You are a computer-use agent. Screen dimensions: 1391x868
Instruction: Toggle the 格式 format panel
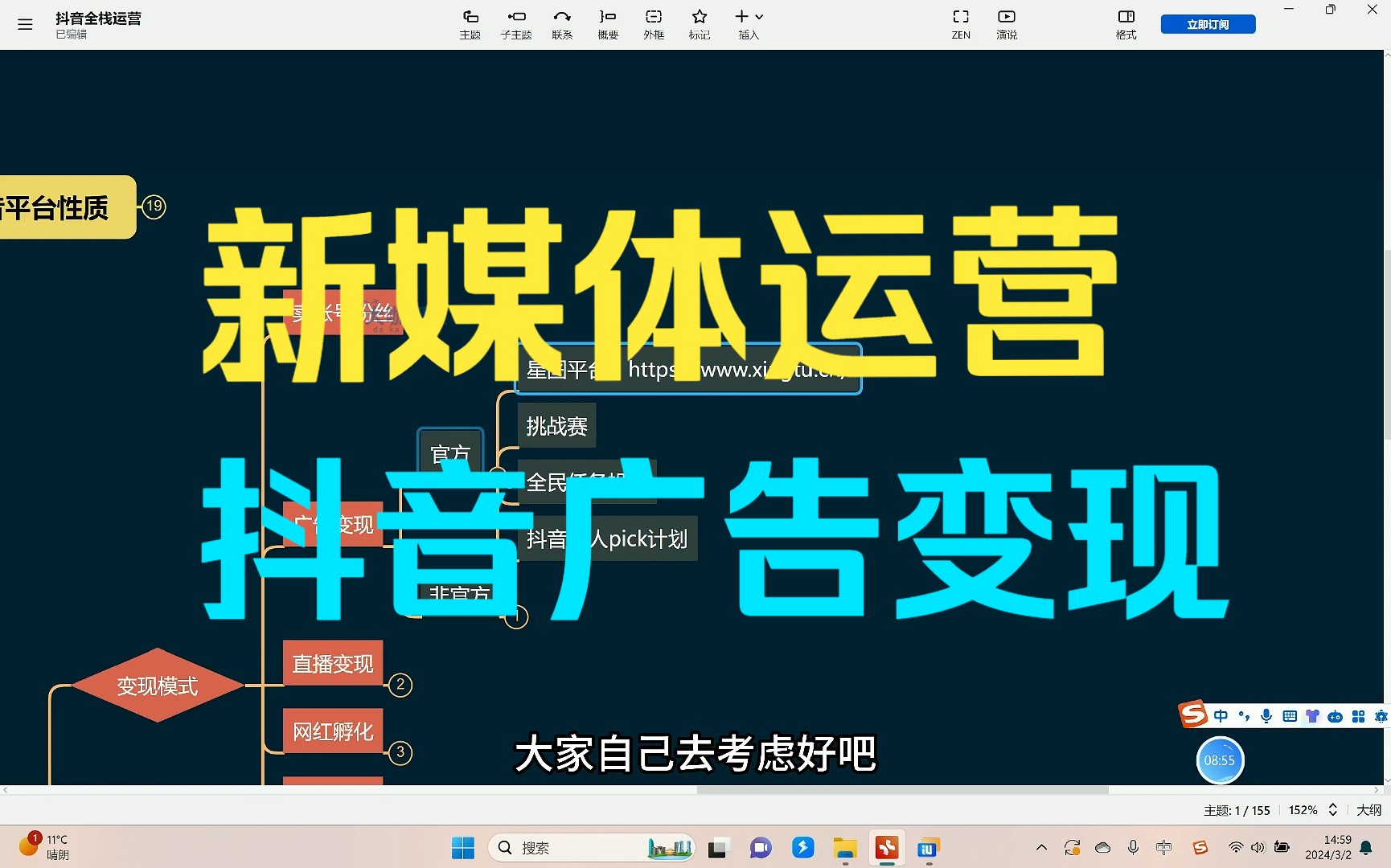[1126, 24]
